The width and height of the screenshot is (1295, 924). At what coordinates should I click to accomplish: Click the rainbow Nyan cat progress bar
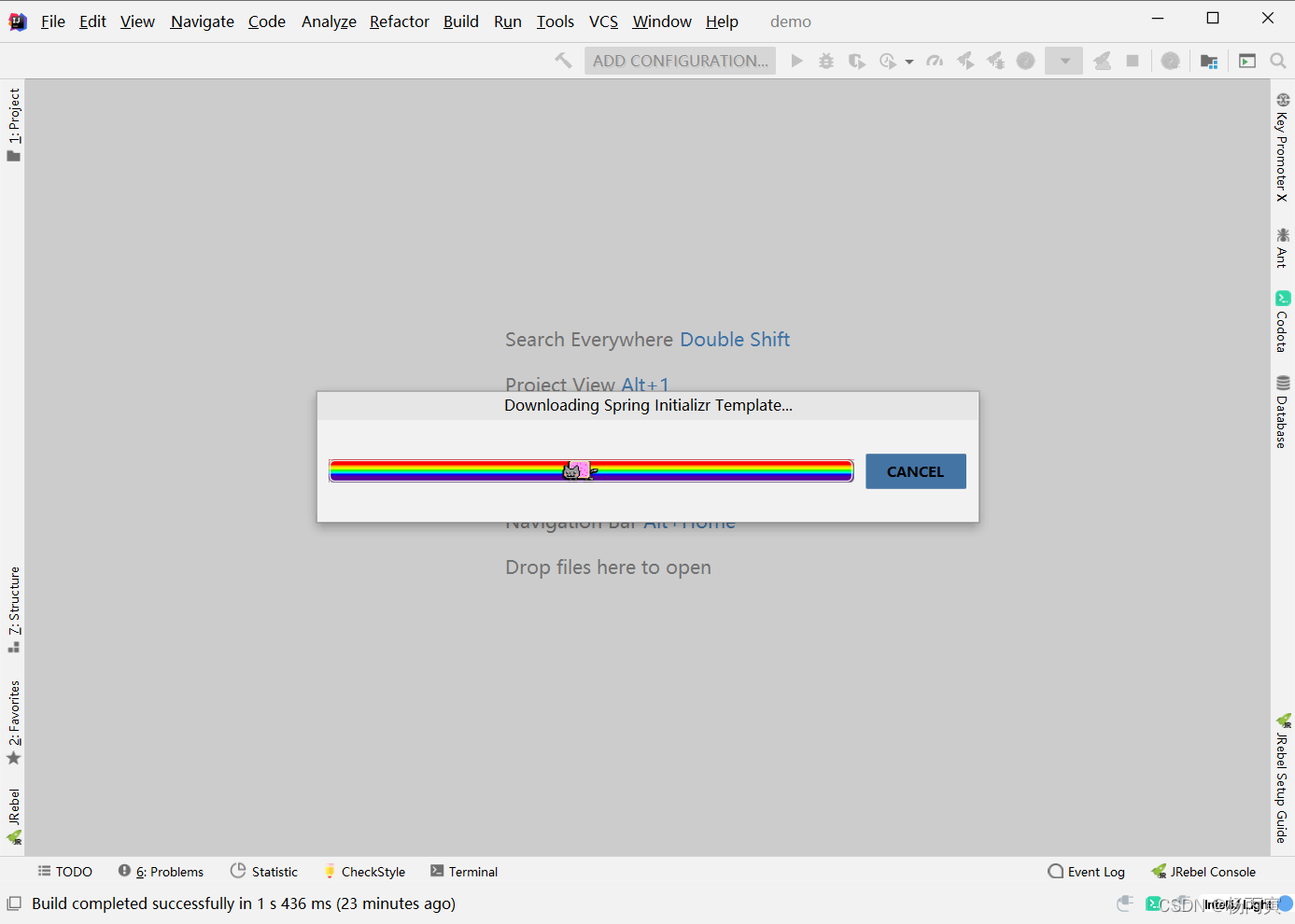[591, 470]
